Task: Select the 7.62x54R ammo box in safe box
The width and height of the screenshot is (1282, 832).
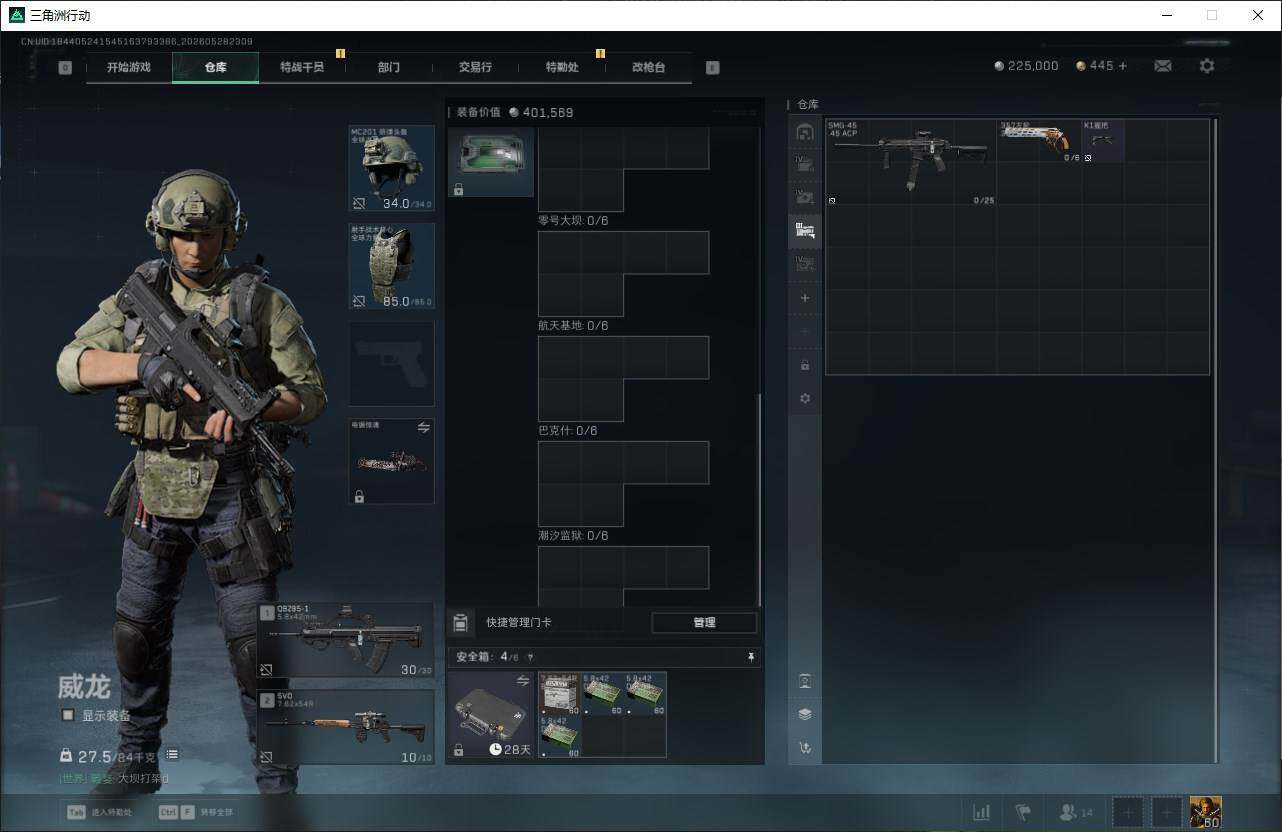Action: 559,693
